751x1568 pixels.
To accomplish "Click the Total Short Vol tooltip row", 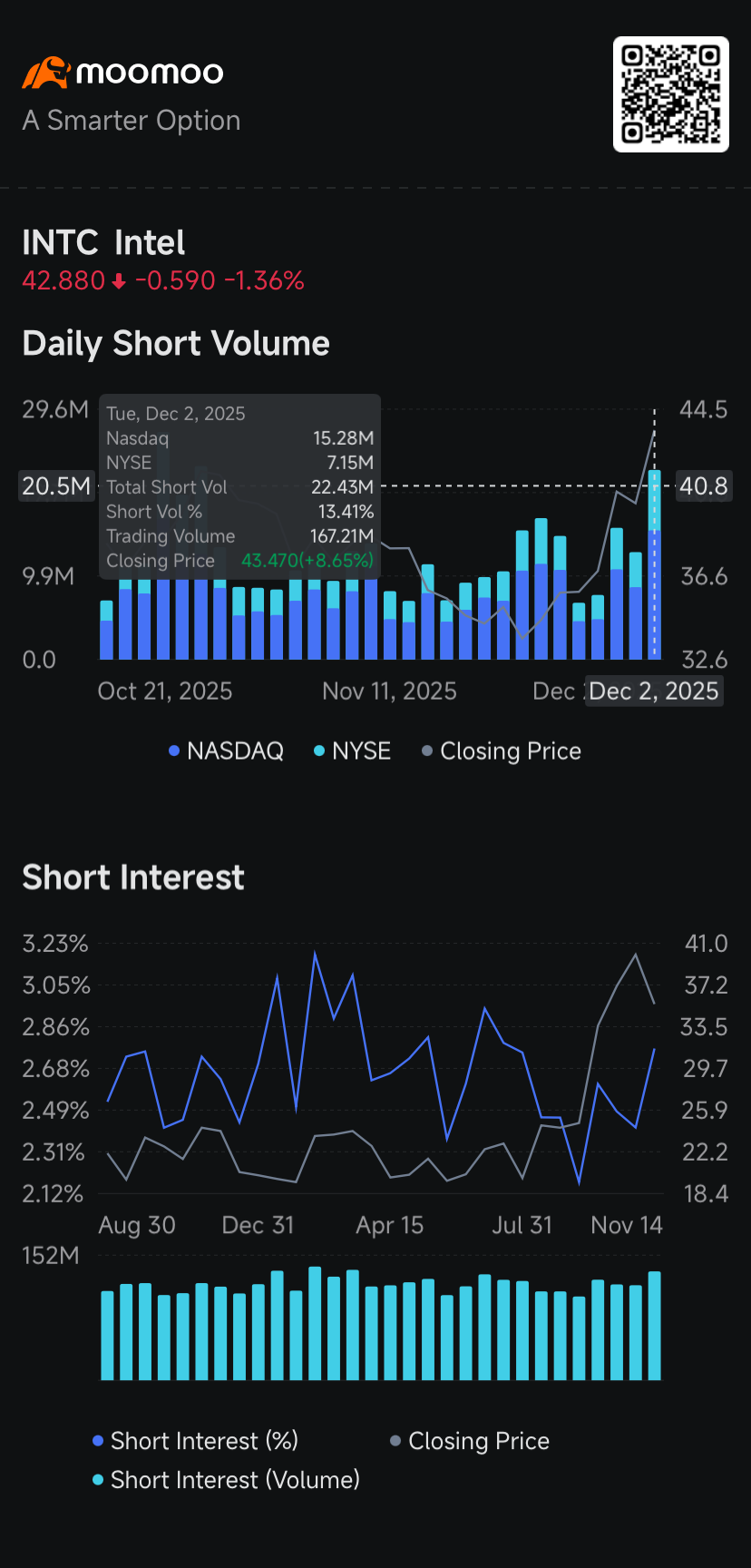I will pyautogui.click(x=239, y=487).
